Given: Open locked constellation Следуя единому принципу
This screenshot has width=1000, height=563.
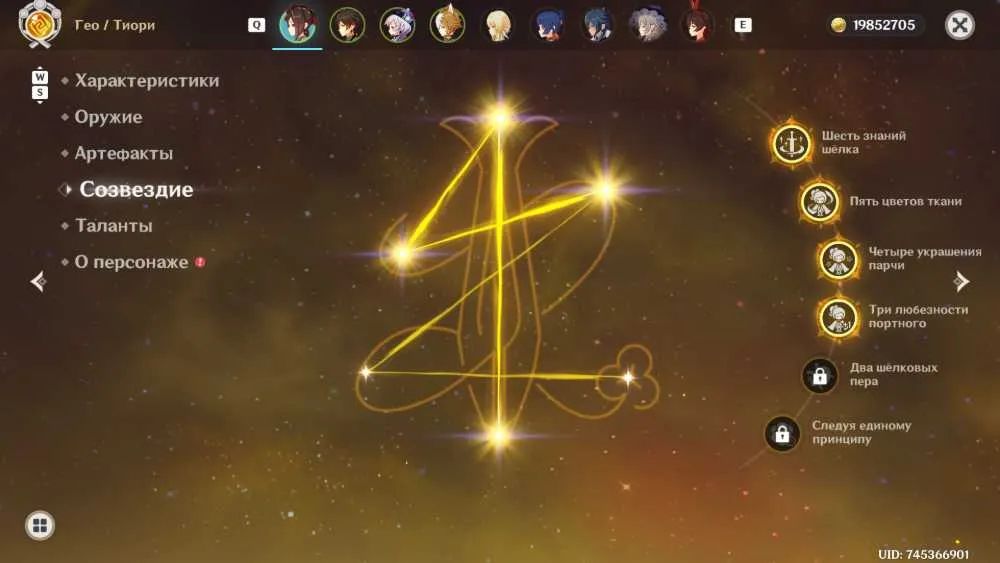Looking at the screenshot, I should pyautogui.click(x=782, y=434).
